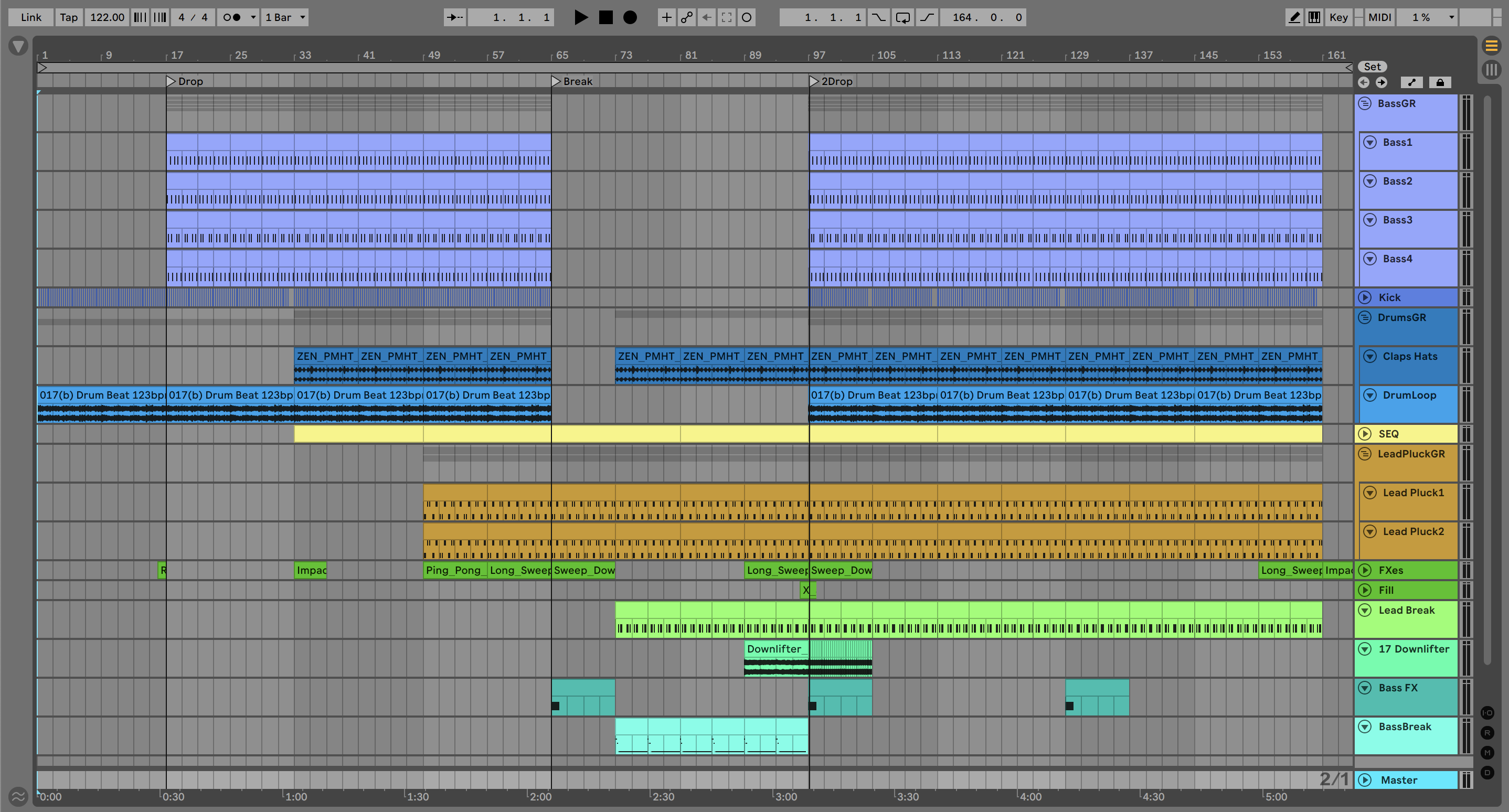Click the tempo field showing 122.00
Image resolution: width=1509 pixels, height=812 pixels.
[107, 17]
